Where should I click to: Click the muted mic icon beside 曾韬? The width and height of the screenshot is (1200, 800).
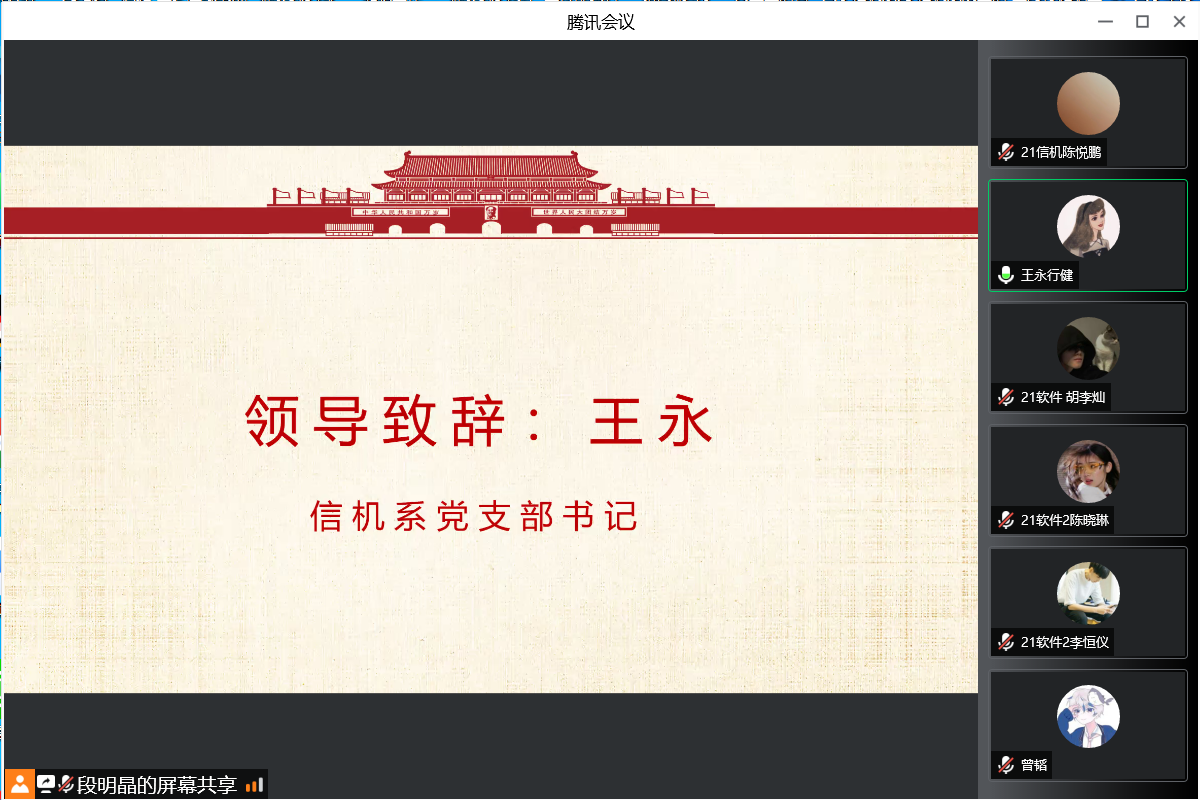pos(1006,765)
